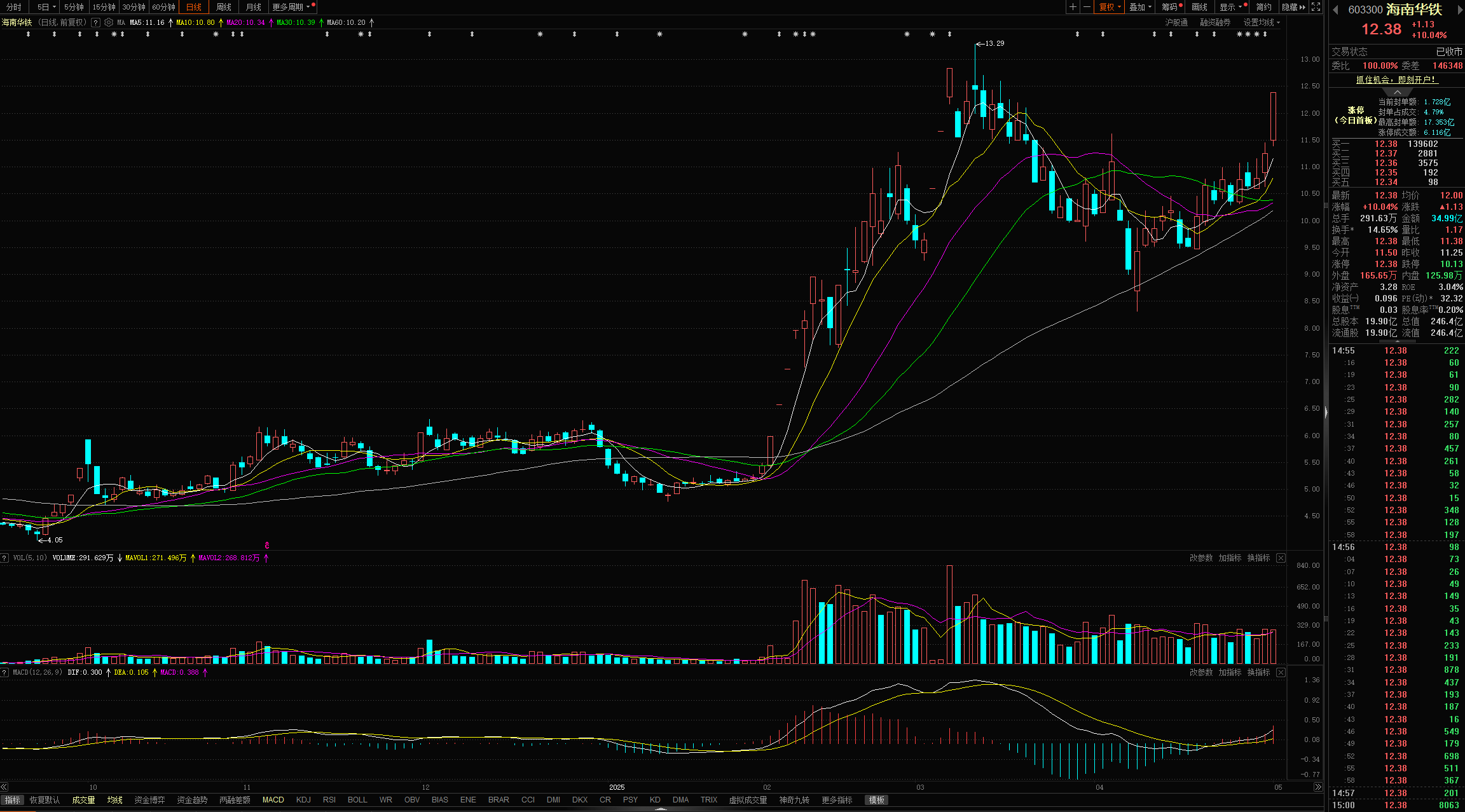This screenshot has width=1465, height=812.
Task: Select the BOLL indicator
Action: (357, 800)
